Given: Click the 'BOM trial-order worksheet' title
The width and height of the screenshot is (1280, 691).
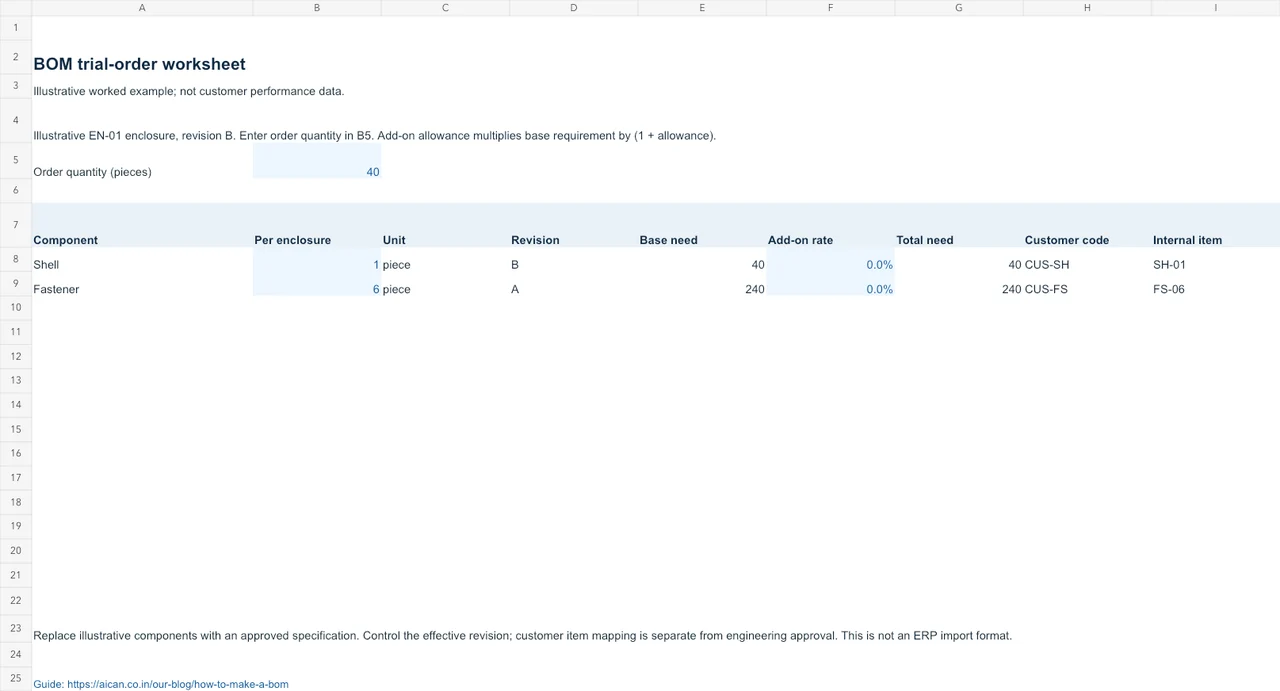Looking at the screenshot, I should (139, 64).
